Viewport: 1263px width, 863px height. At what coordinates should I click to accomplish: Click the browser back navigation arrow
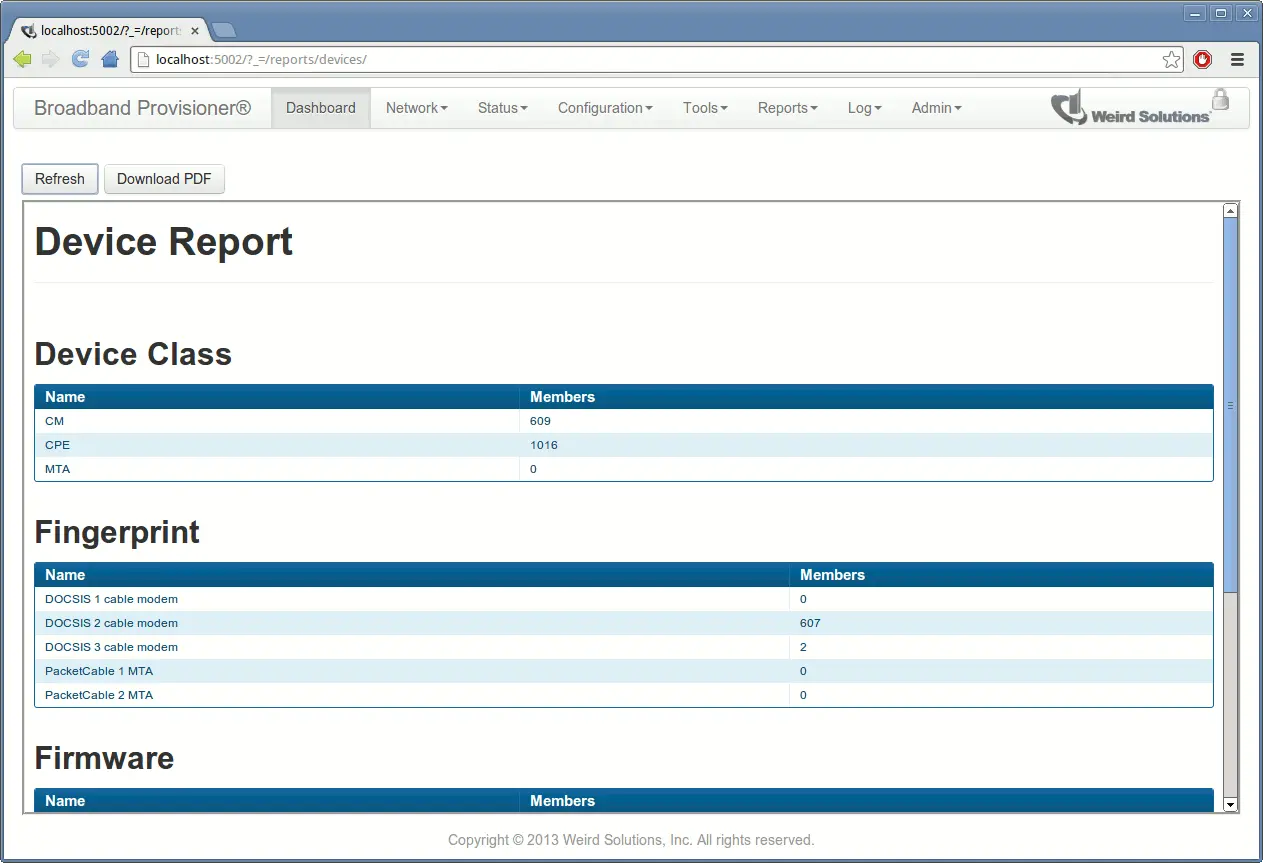click(22, 59)
